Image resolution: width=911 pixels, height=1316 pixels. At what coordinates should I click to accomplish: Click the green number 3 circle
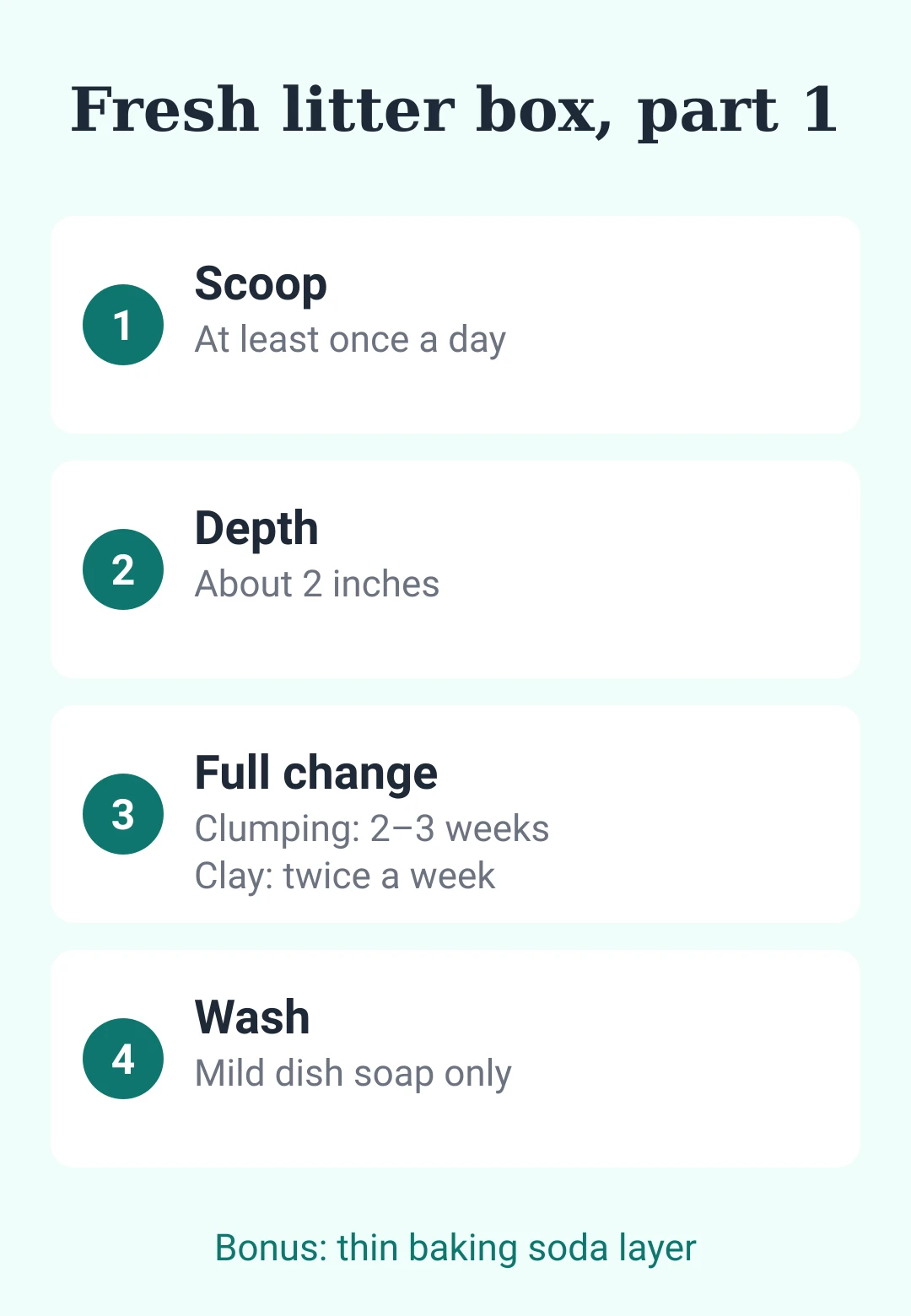[123, 814]
